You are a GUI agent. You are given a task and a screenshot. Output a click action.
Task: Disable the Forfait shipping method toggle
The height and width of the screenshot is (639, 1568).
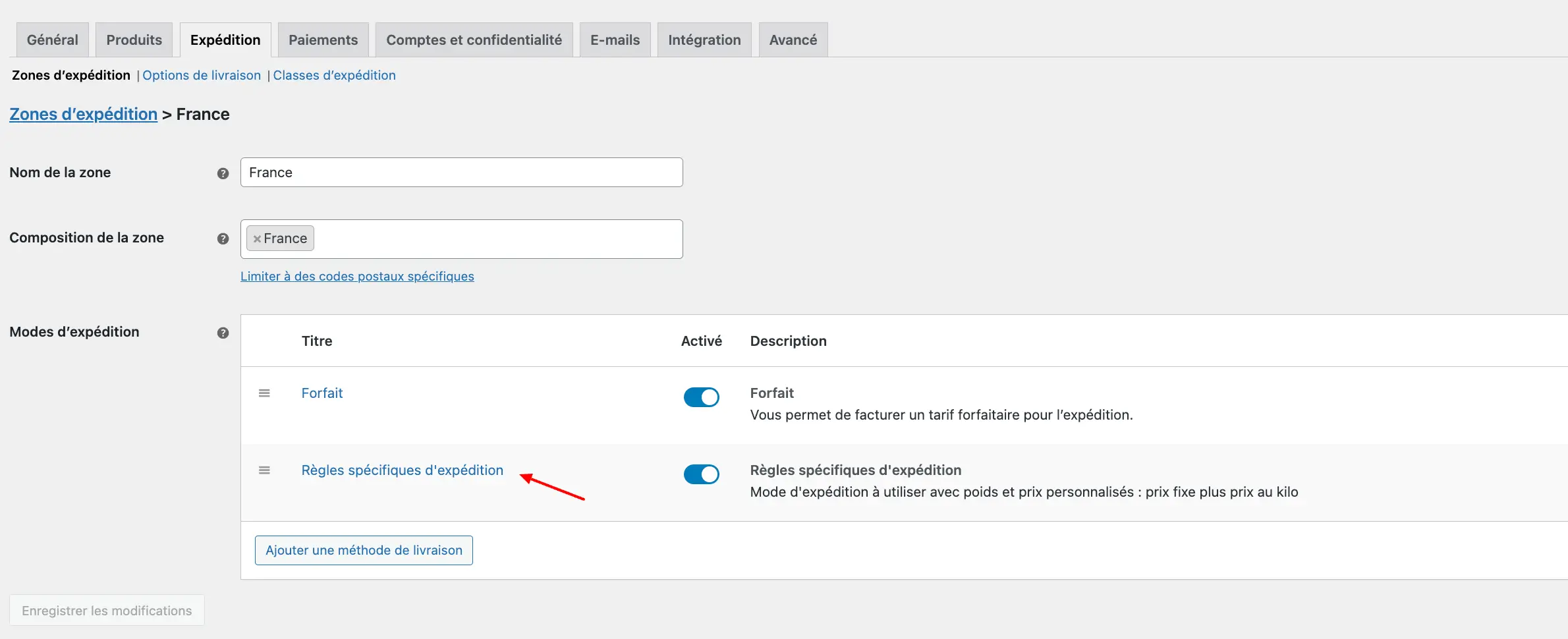pos(701,397)
